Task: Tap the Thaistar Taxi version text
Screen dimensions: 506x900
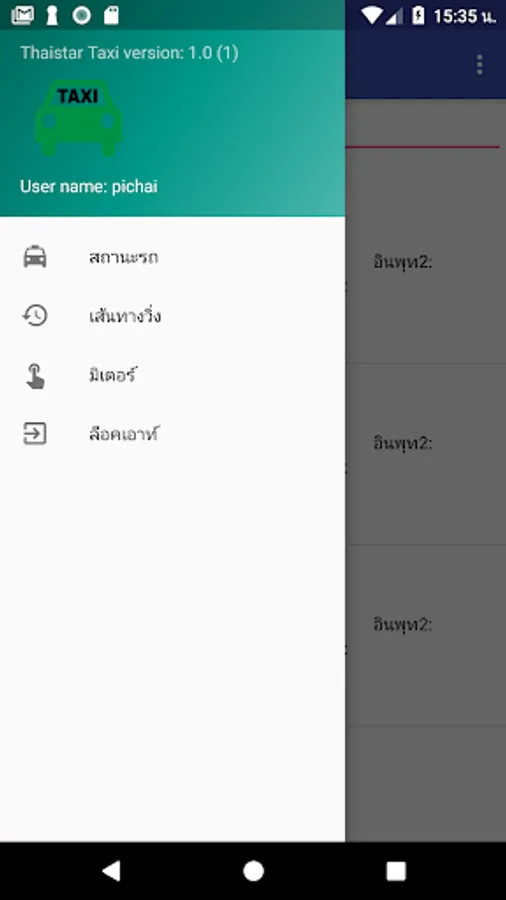Action: [x=130, y=53]
